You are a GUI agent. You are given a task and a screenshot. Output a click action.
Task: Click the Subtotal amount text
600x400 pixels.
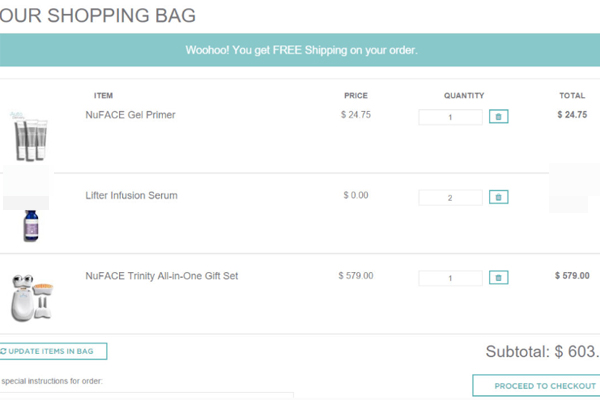tap(542, 352)
